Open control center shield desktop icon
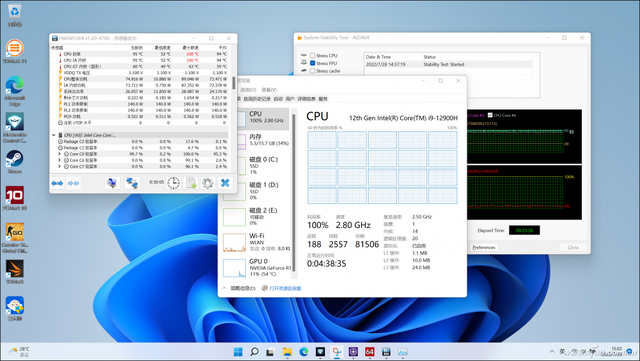 15,127
